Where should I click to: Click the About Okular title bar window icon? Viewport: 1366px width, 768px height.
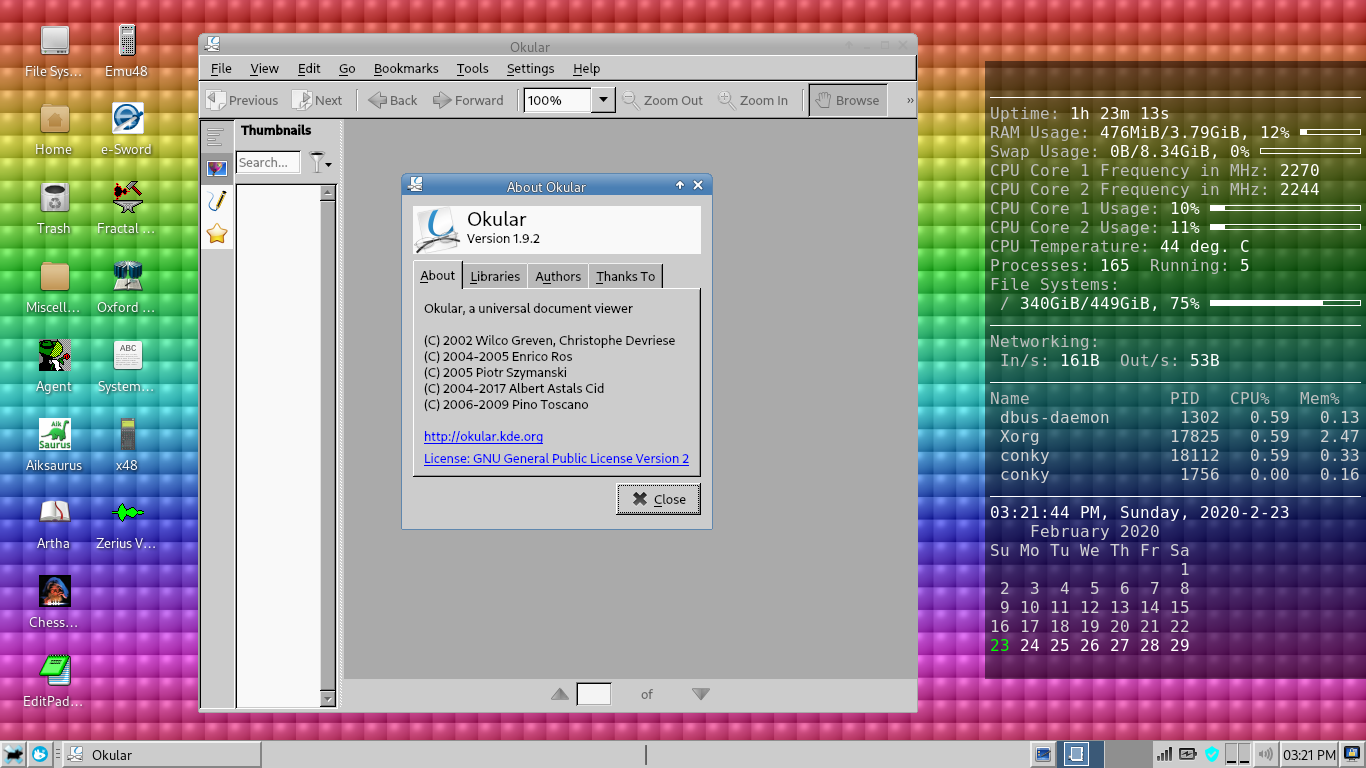pyautogui.click(x=416, y=185)
